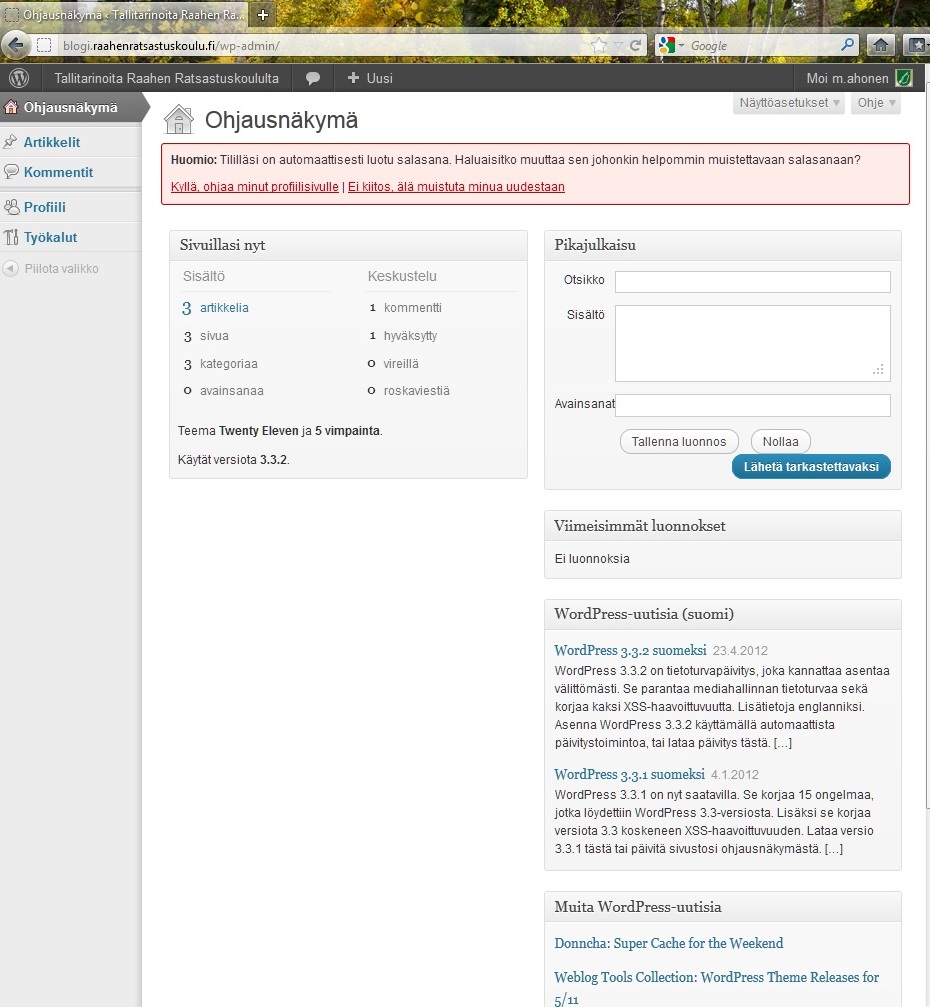This screenshot has height=1007, width=930.
Task: Follow the 'Kyllä, ohjaa minut profiilisivulle' link
Action: (x=255, y=187)
